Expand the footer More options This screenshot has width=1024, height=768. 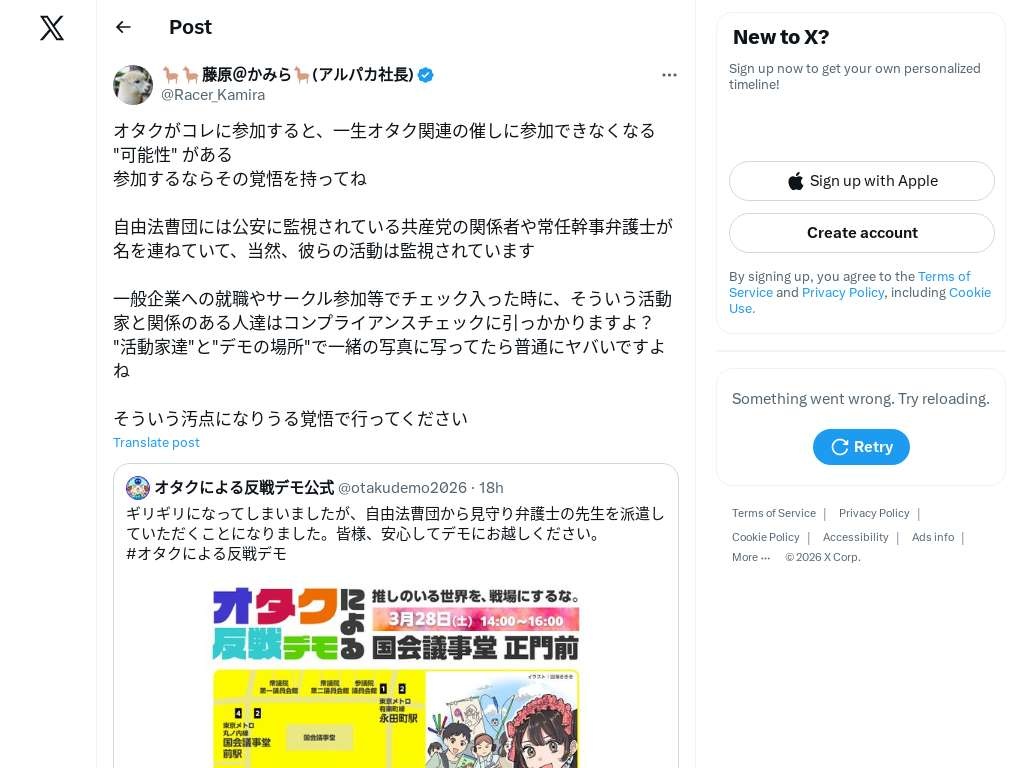coord(751,557)
